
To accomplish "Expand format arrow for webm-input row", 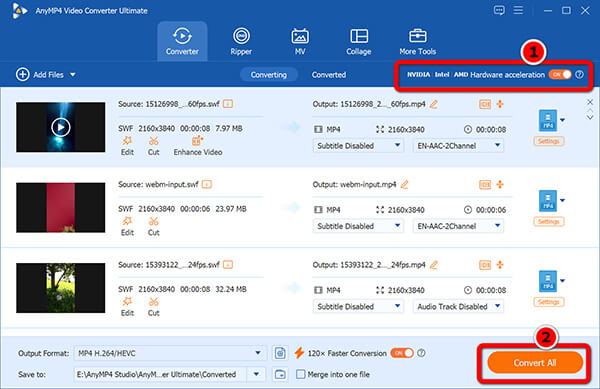I will pyautogui.click(x=562, y=200).
